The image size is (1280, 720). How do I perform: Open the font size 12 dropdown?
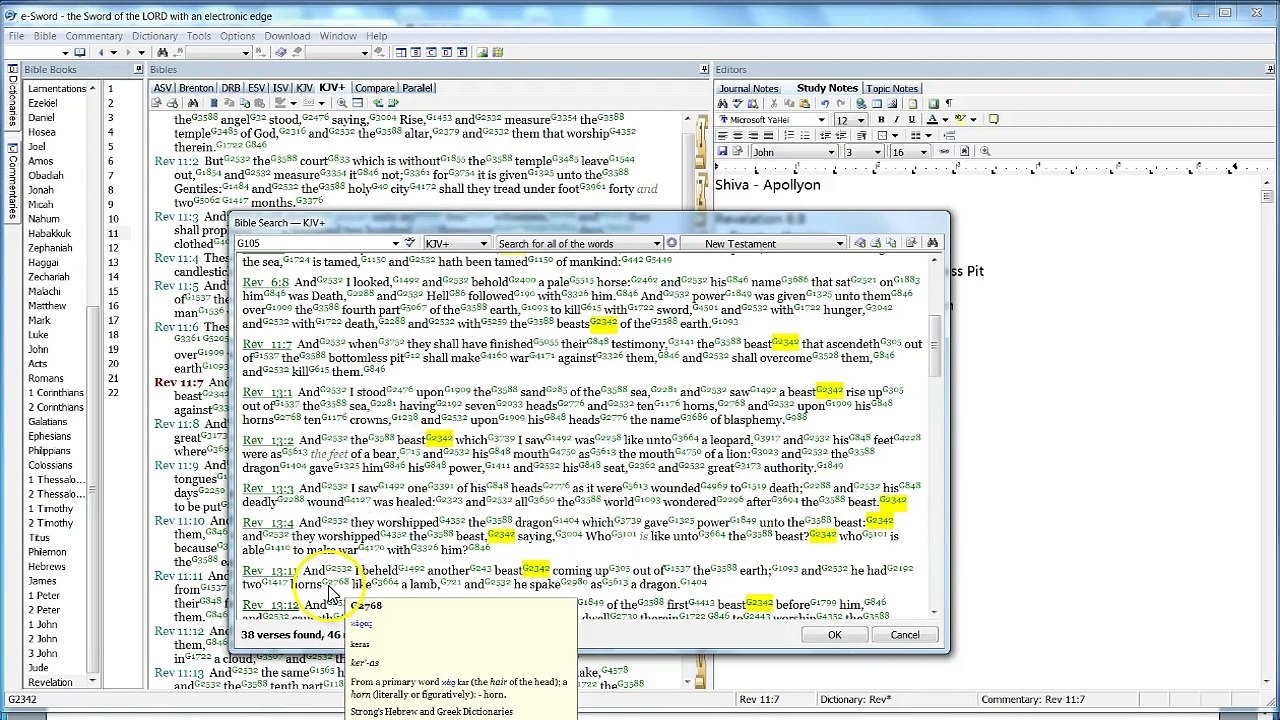pyautogui.click(x=860, y=120)
